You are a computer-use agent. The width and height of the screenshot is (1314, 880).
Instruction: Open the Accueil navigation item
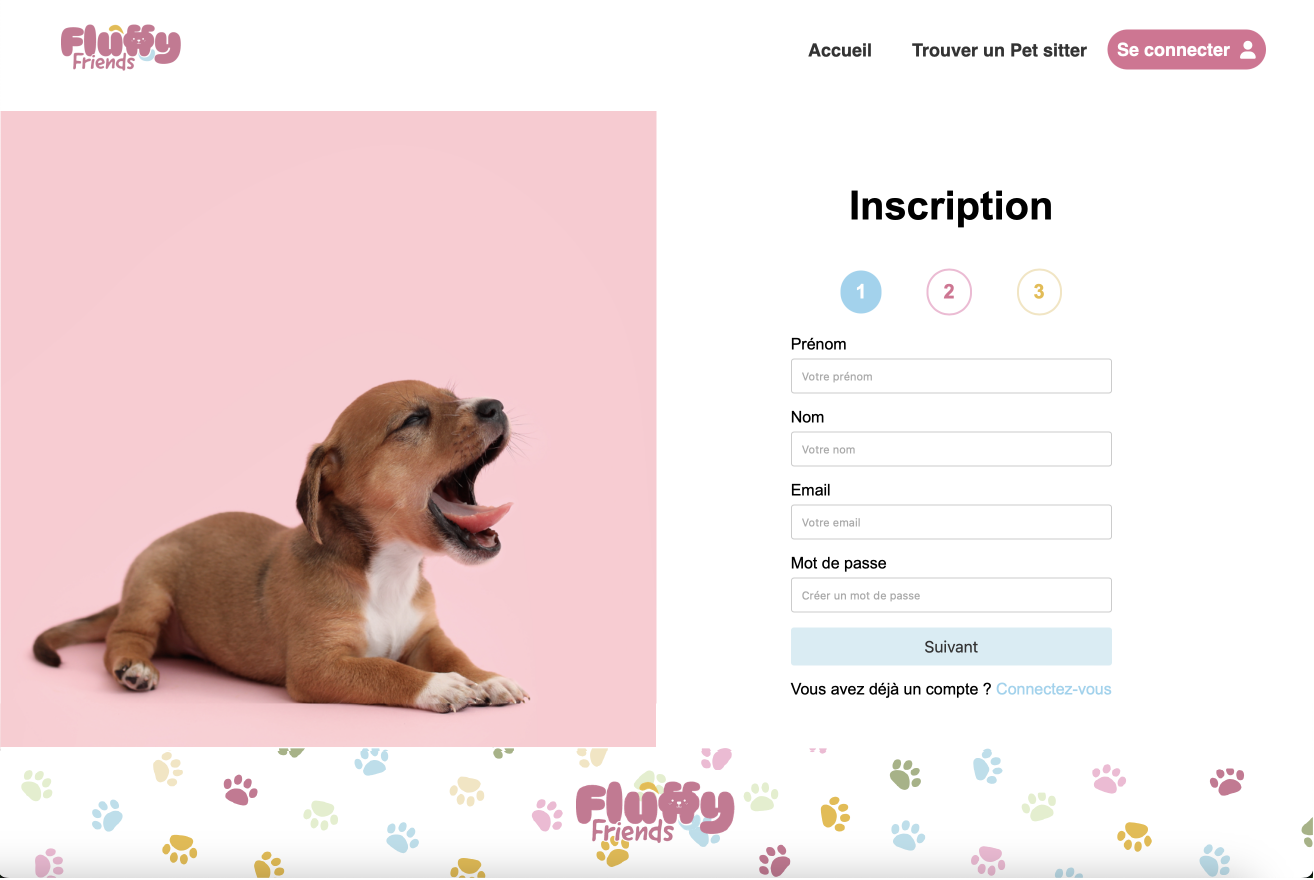(840, 50)
